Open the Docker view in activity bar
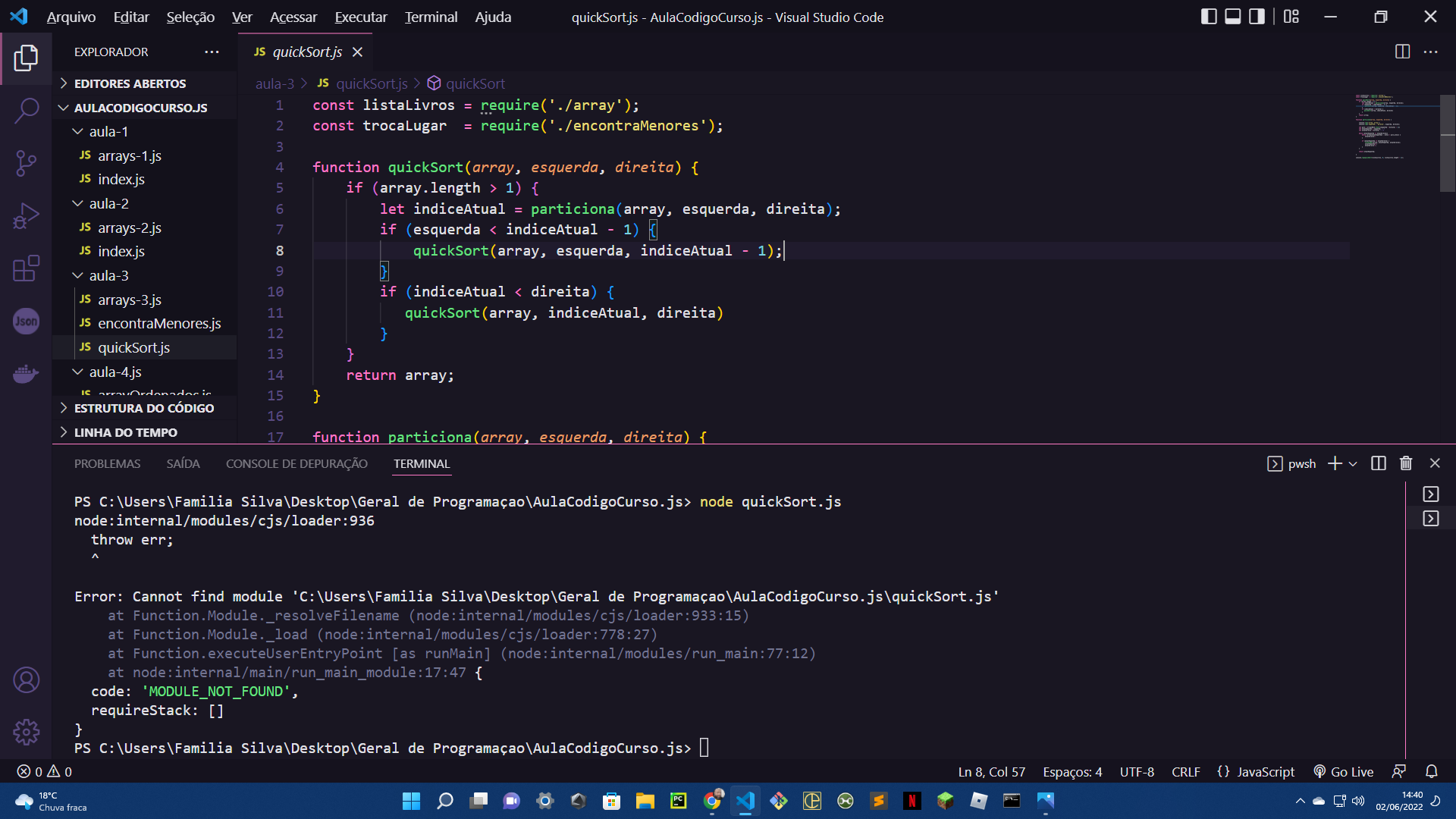Screen dimensions: 1456x819 pos(26,374)
